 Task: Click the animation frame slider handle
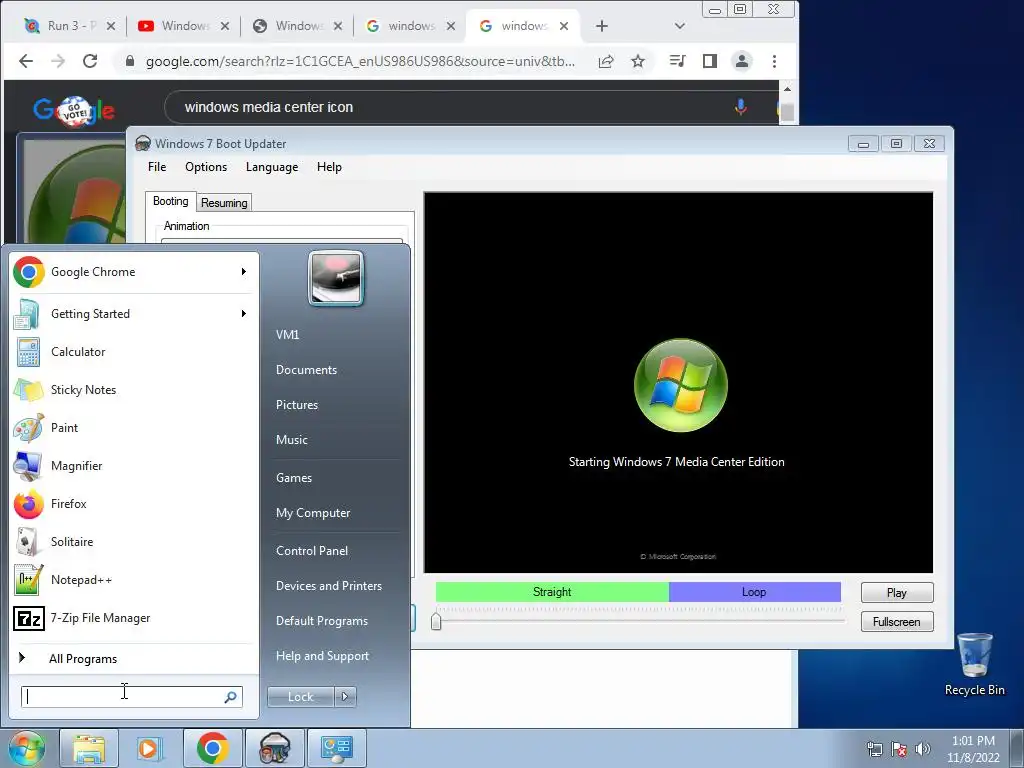(x=436, y=620)
